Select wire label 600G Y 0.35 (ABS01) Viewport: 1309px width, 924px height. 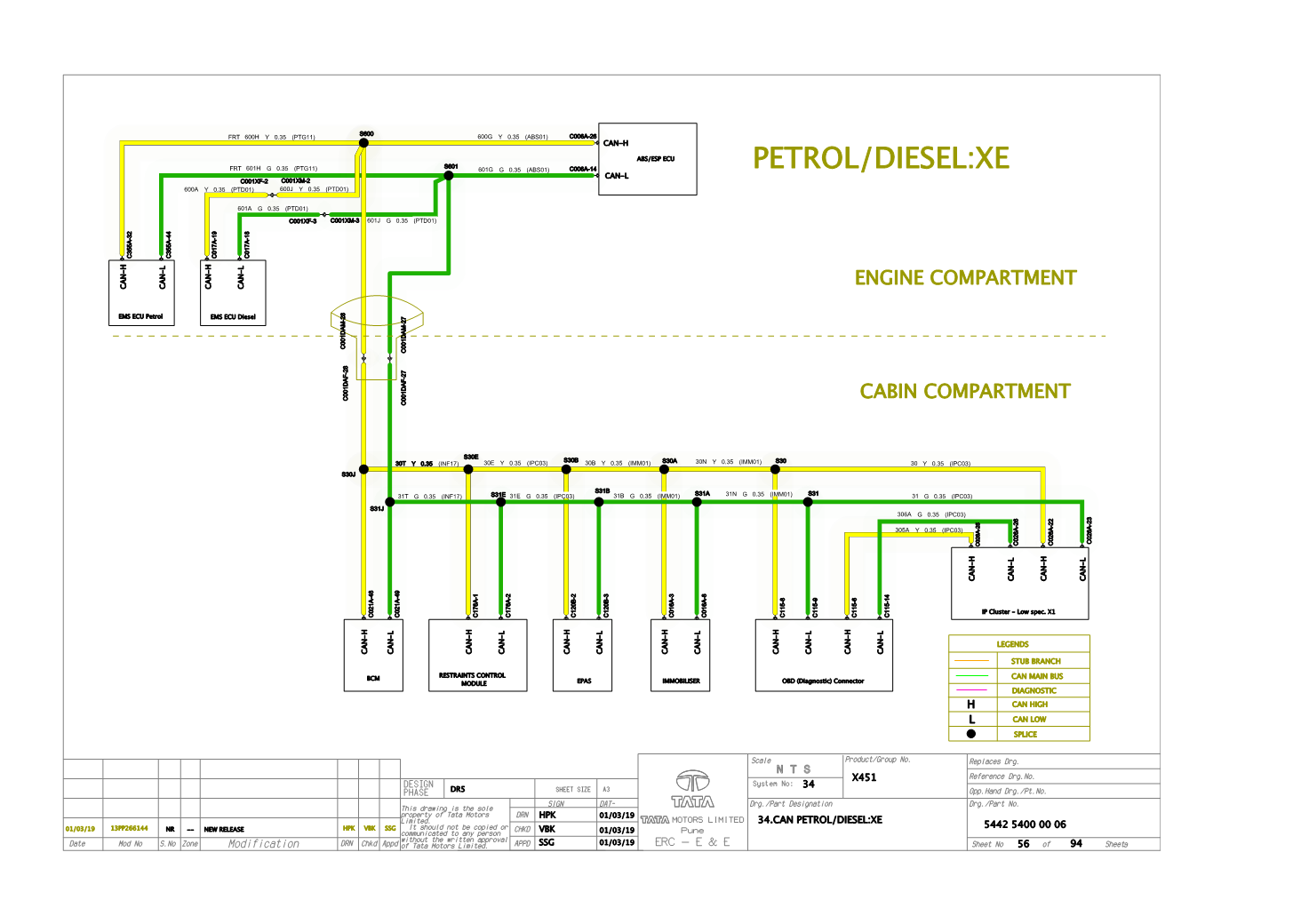tap(513, 137)
